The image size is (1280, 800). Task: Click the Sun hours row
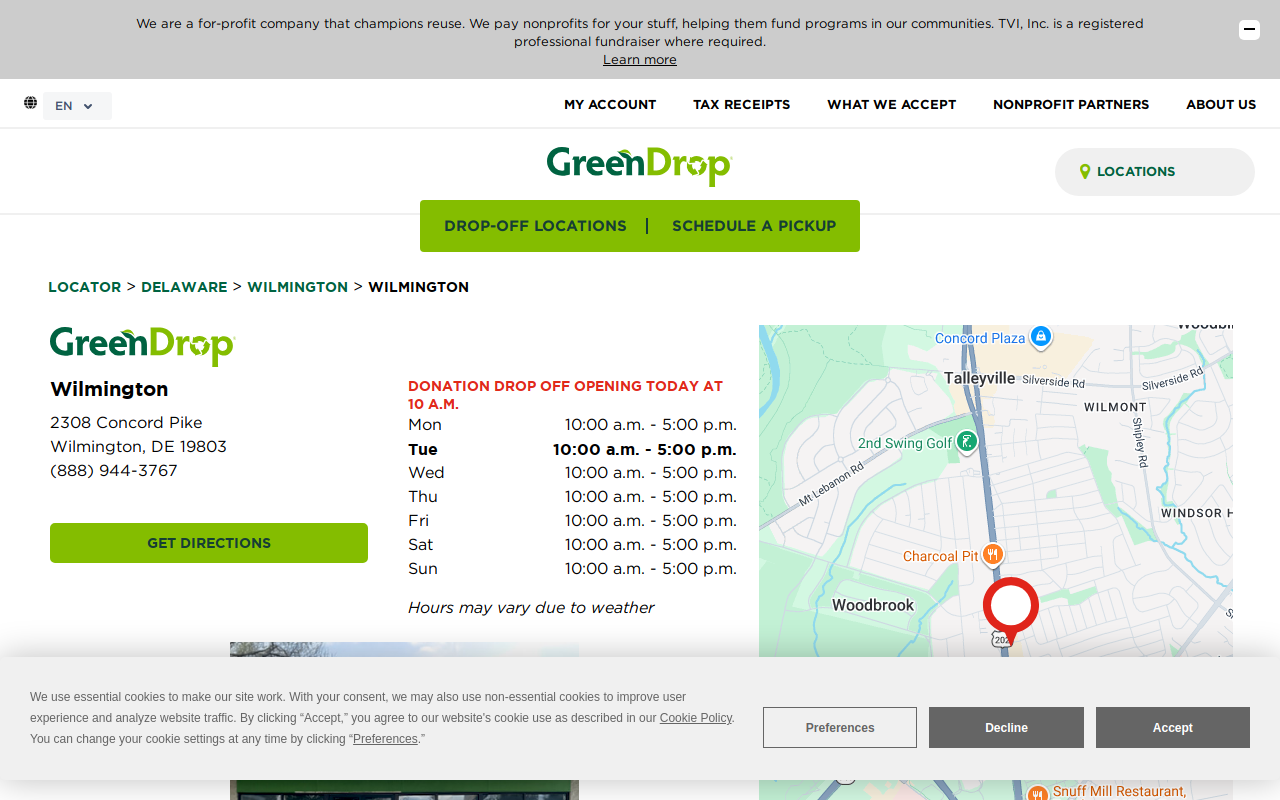(572, 569)
